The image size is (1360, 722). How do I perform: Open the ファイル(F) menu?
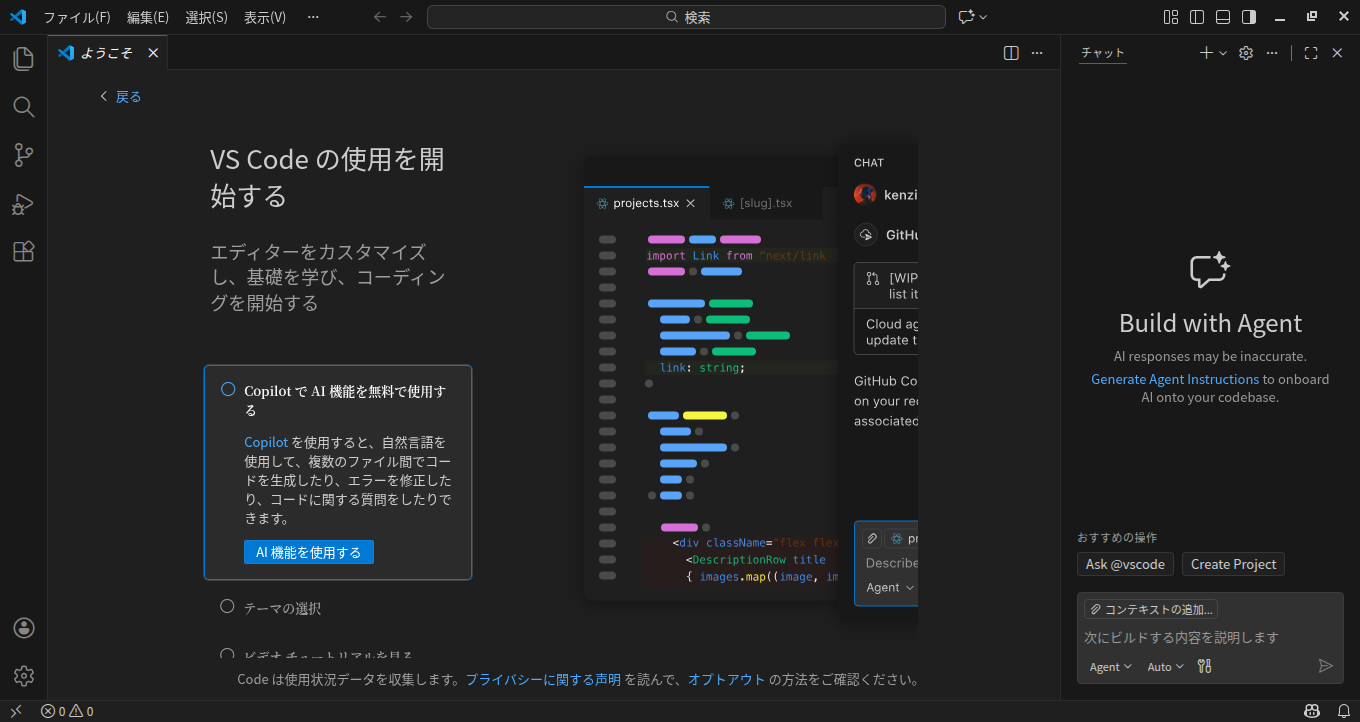[x=77, y=17]
